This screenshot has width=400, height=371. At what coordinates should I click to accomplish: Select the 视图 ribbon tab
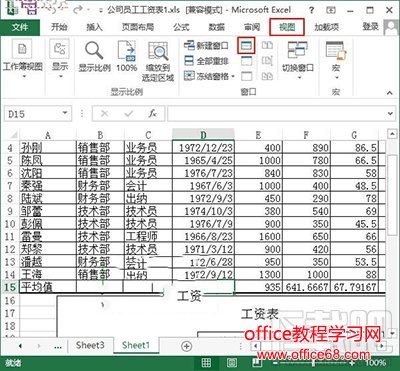pyautogui.click(x=287, y=27)
